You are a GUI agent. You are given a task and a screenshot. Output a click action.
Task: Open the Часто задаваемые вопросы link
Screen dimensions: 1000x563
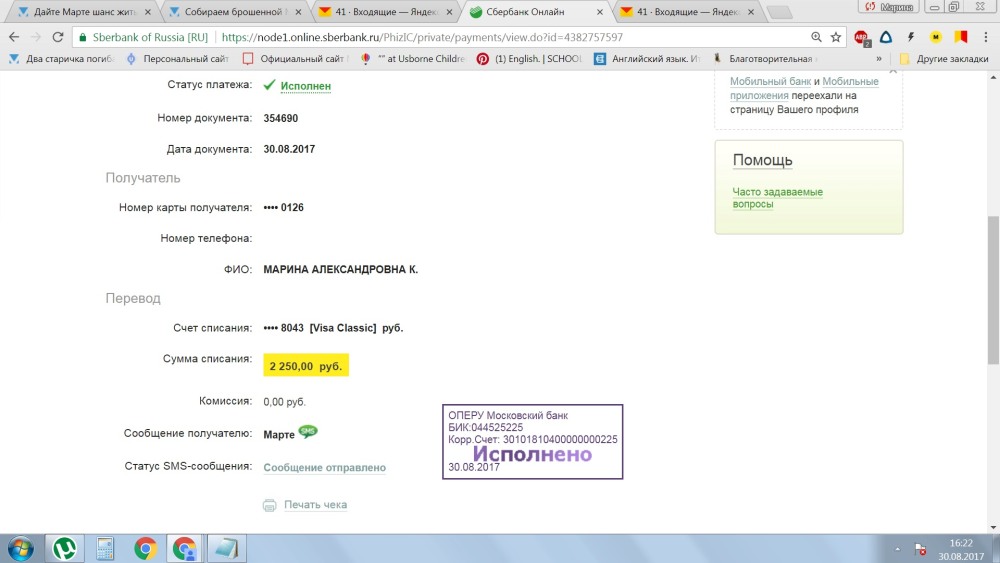tap(777, 198)
